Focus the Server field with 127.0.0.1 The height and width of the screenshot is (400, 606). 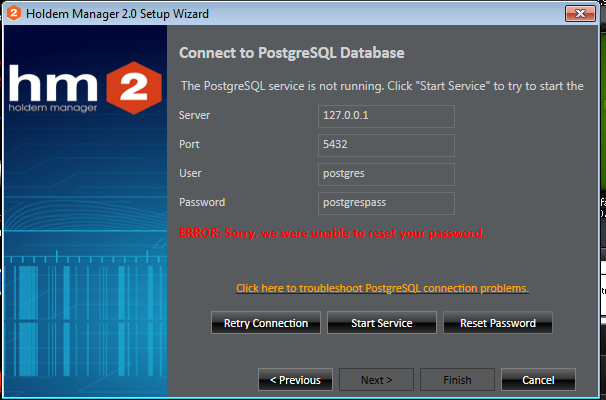point(386,116)
